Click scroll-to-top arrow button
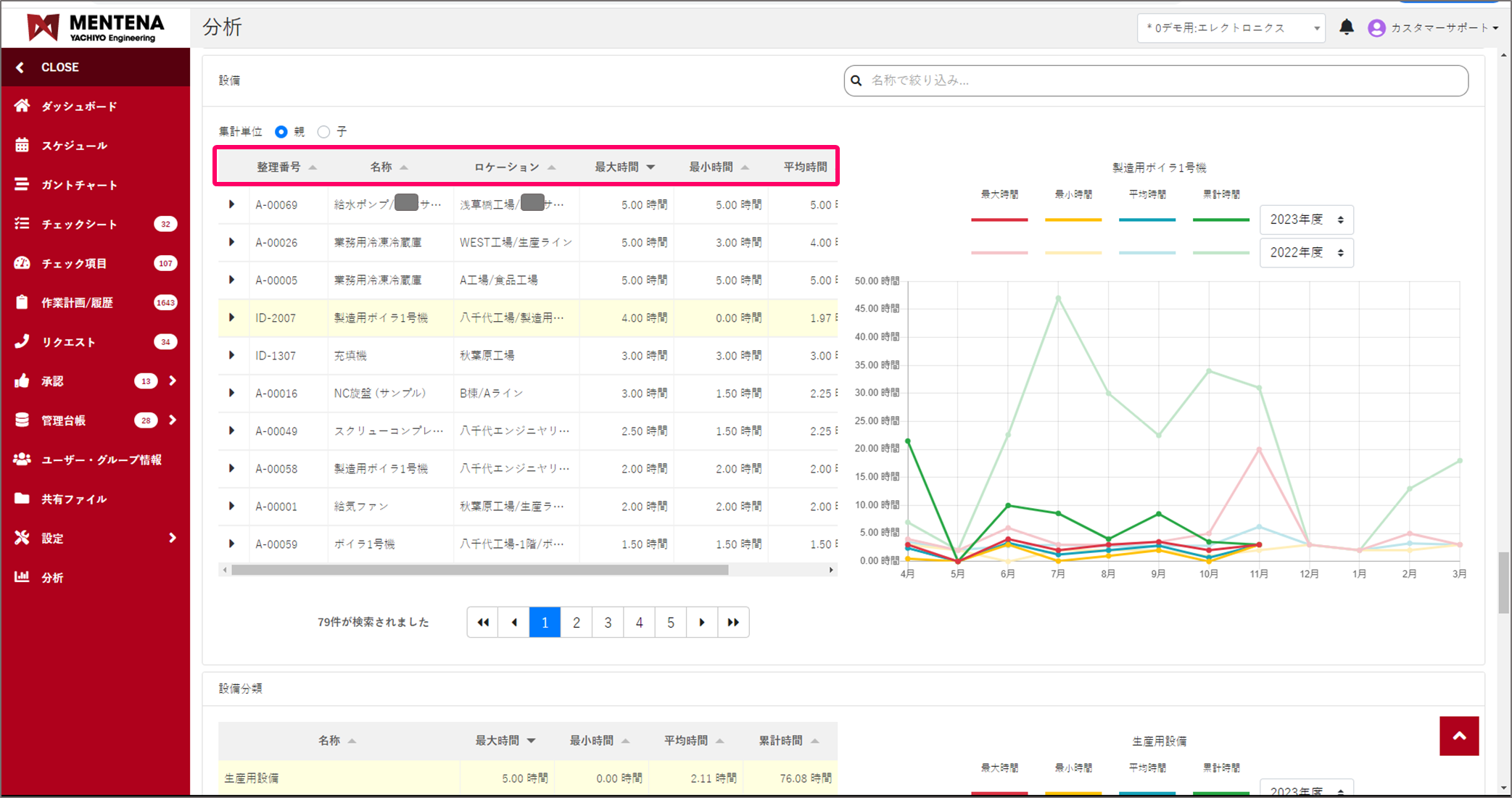Screen dimensions: 1512x798 click(x=1458, y=736)
